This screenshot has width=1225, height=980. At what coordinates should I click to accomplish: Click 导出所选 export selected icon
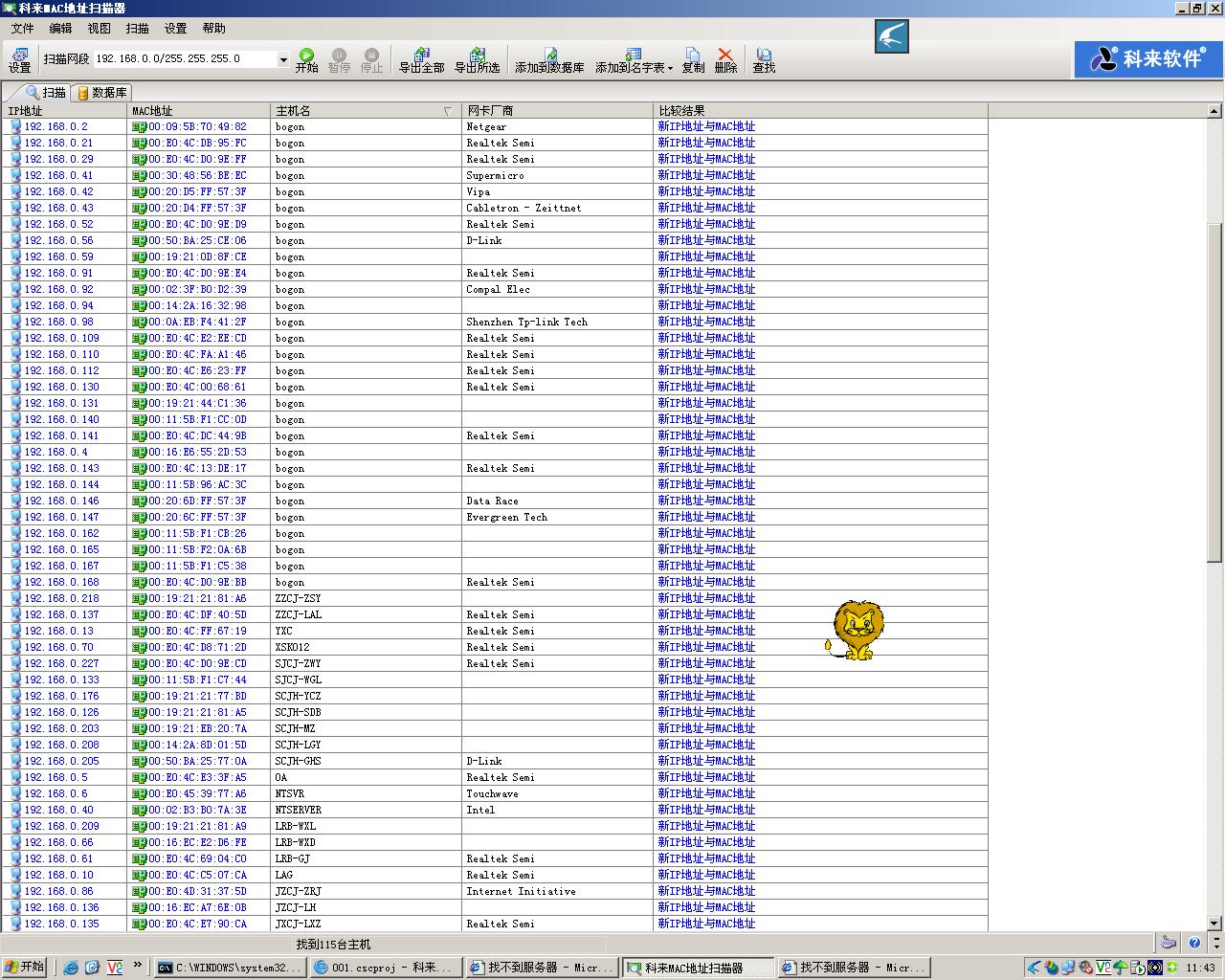pyautogui.click(x=477, y=59)
